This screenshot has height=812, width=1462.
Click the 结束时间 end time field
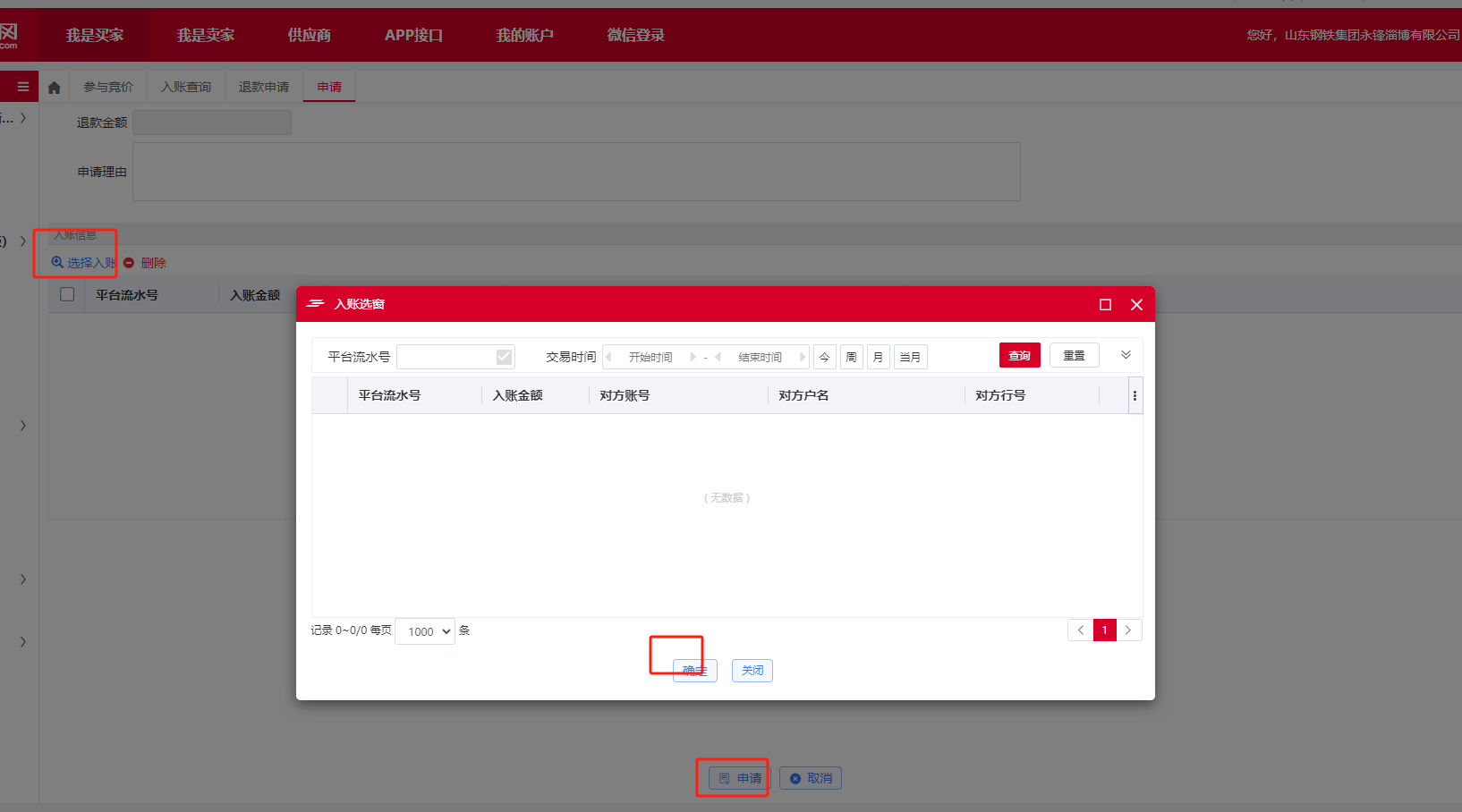click(760, 357)
